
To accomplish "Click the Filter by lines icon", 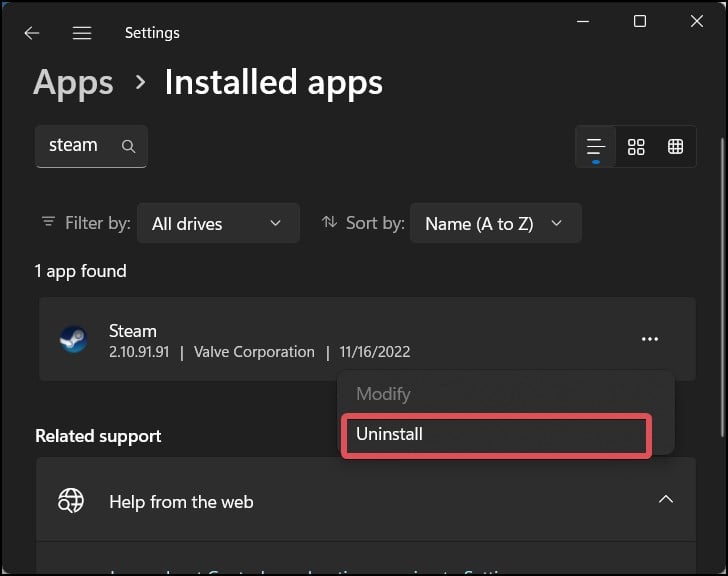I will pyautogui.click(x=48, y=222).
